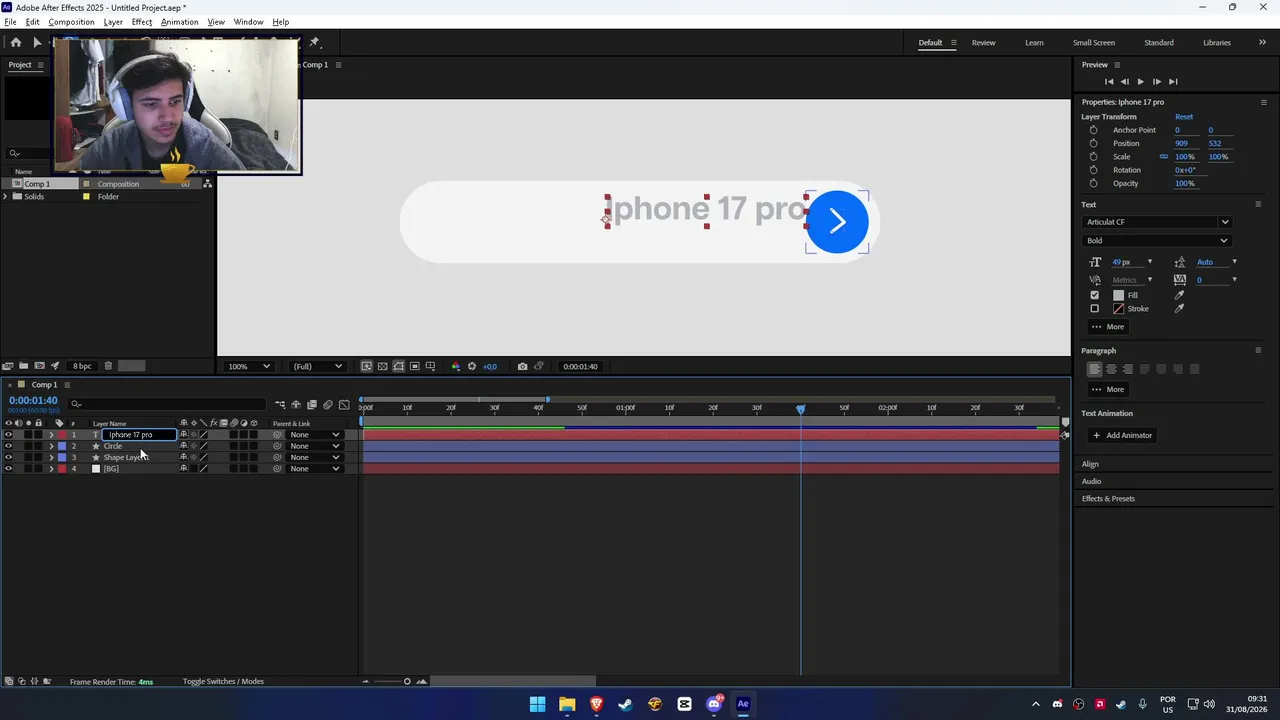Select the Puppet Pin tool

pos(314,42)
